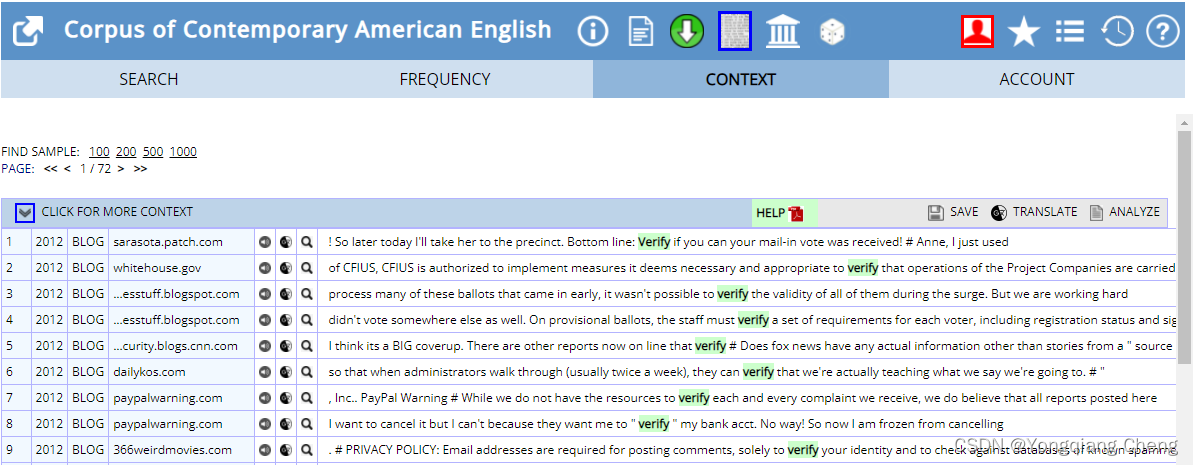
Task: Click the 2012 year cell in row 7
Action: point(49,398)
